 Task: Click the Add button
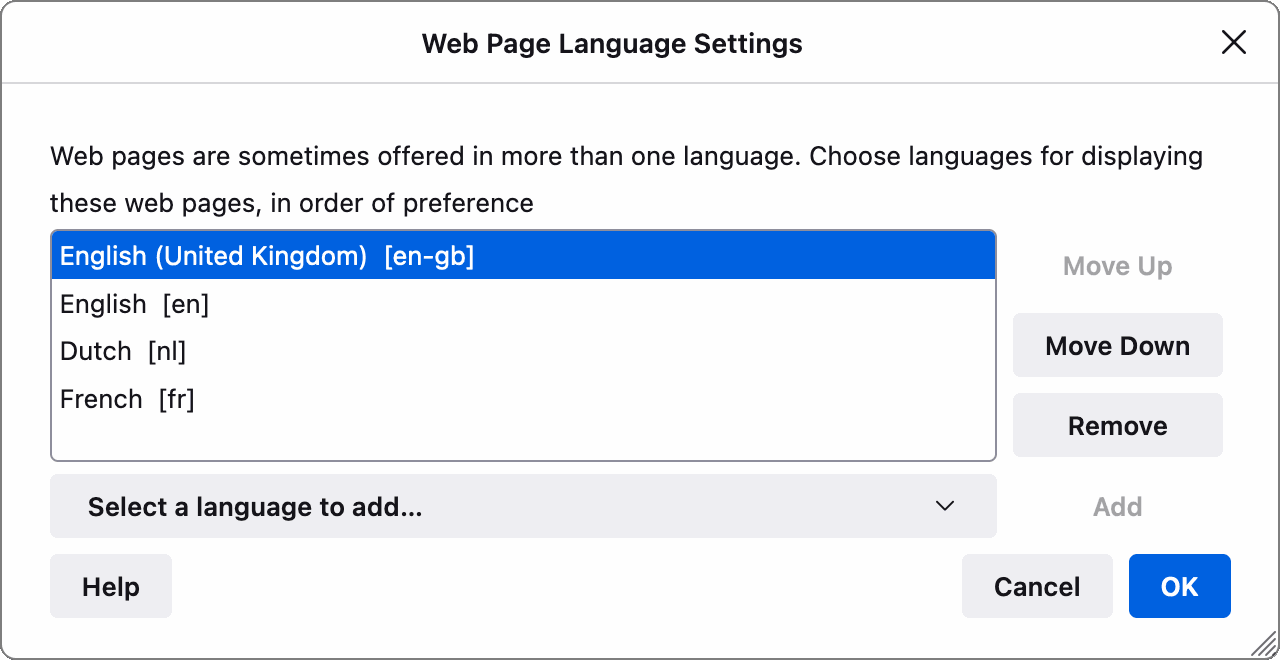click(1117, 507)
